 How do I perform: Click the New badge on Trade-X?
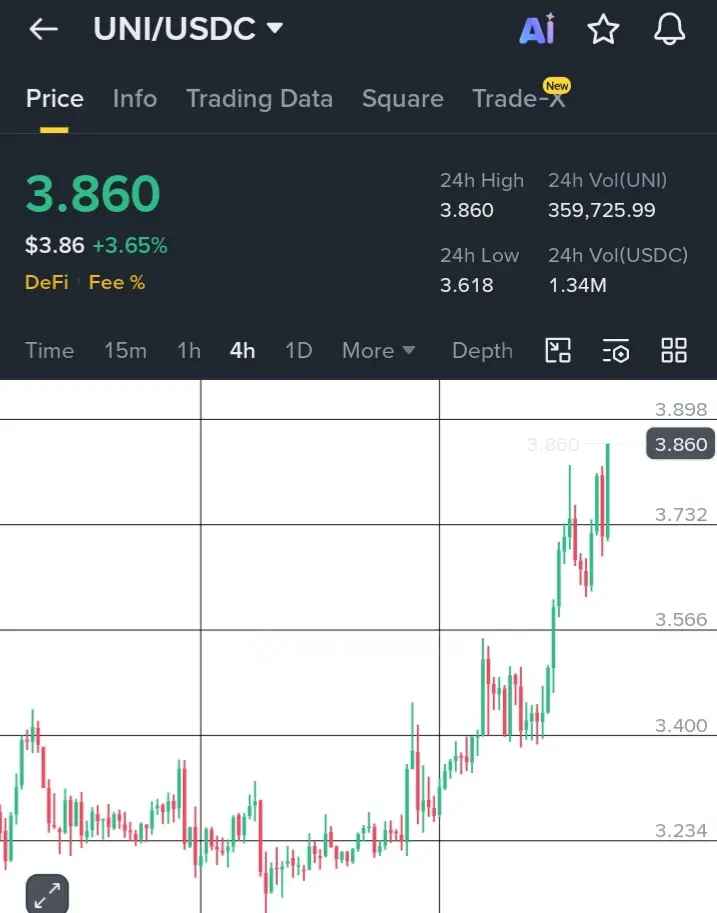pyautogui.click(x=557, y=86)
